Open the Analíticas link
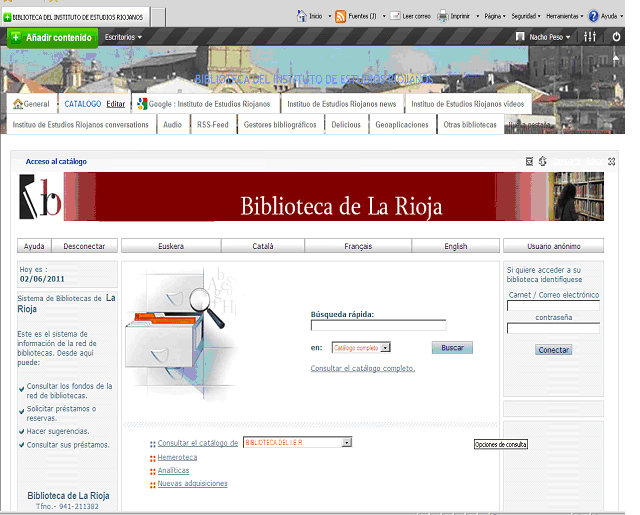The image size is (640, 515). 173,470
